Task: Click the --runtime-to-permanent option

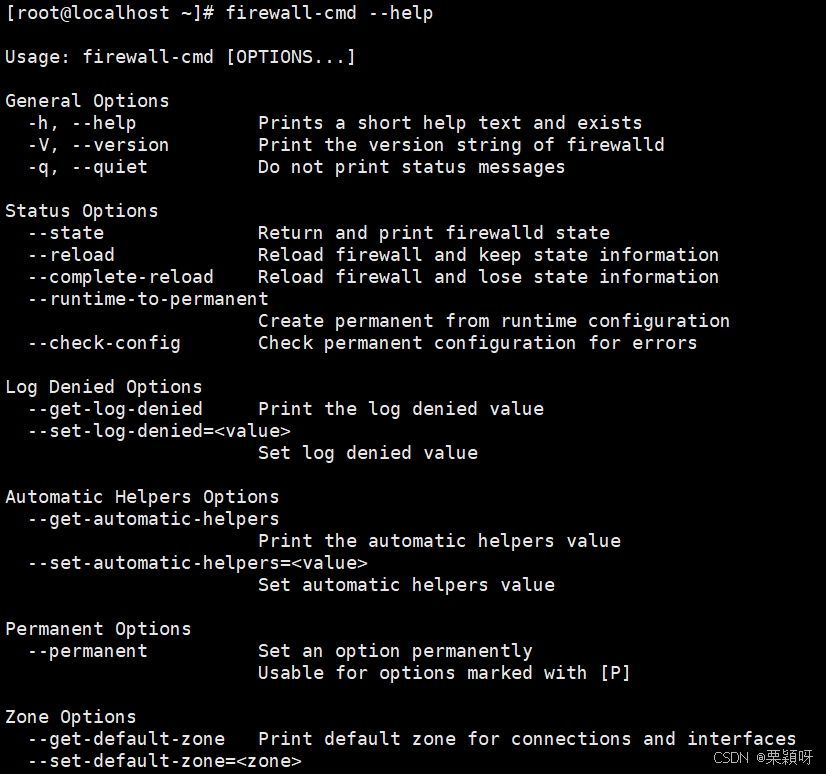Action: coord(148,299)
